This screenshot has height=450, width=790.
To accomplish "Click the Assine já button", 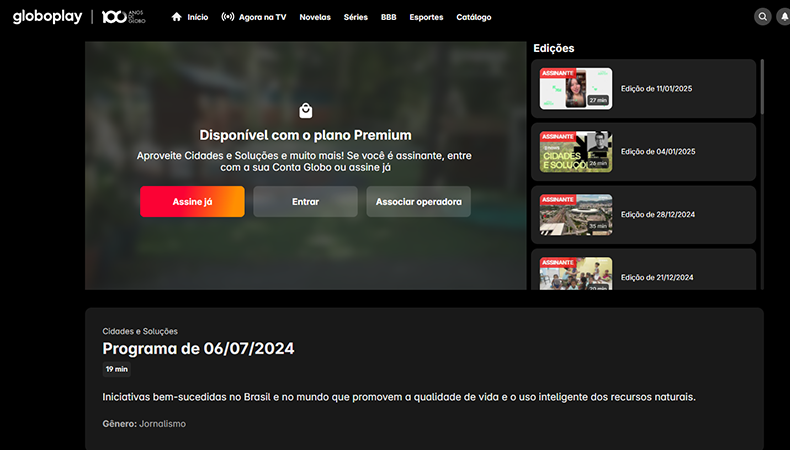I will (192, 202).
